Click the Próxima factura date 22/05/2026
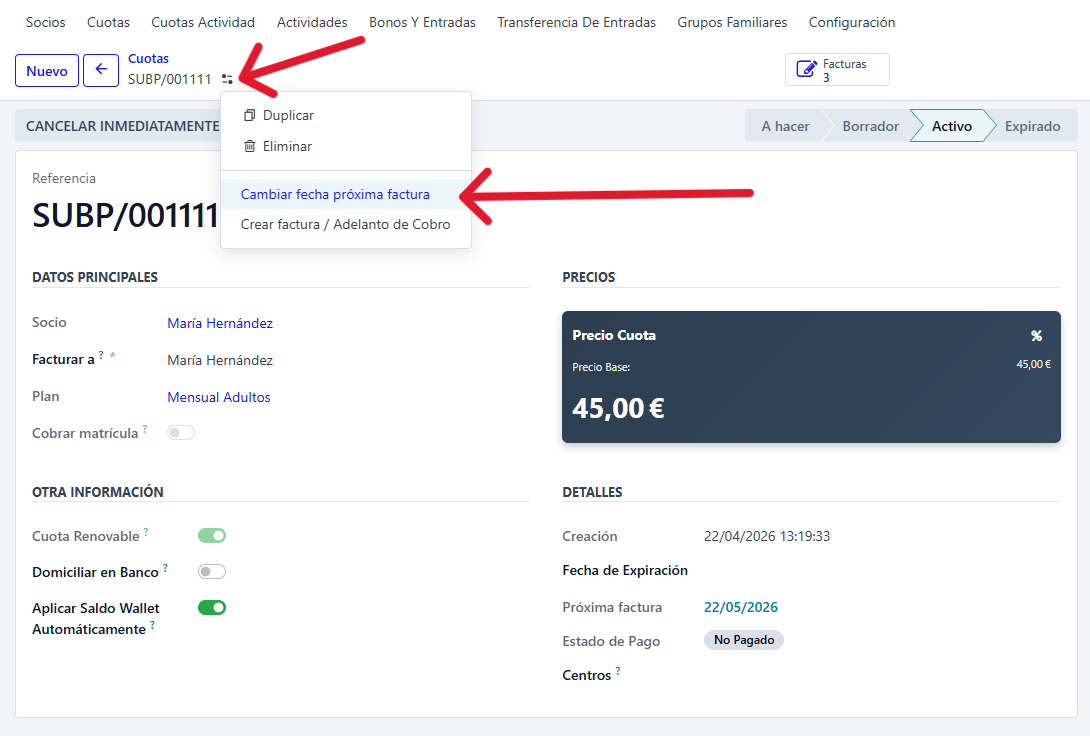 [x=740, y=607]
